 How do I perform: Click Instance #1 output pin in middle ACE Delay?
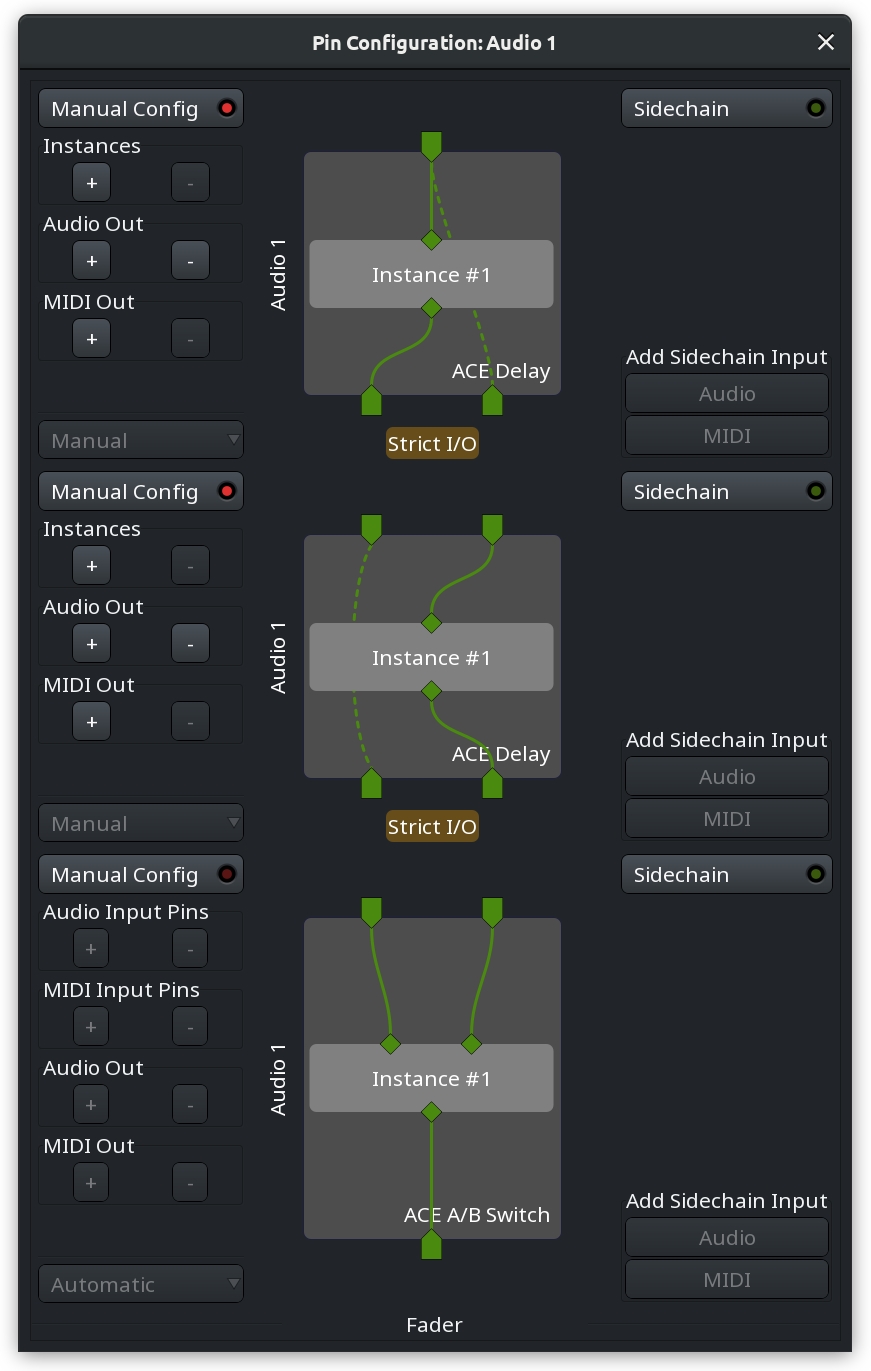coord(431,691)
